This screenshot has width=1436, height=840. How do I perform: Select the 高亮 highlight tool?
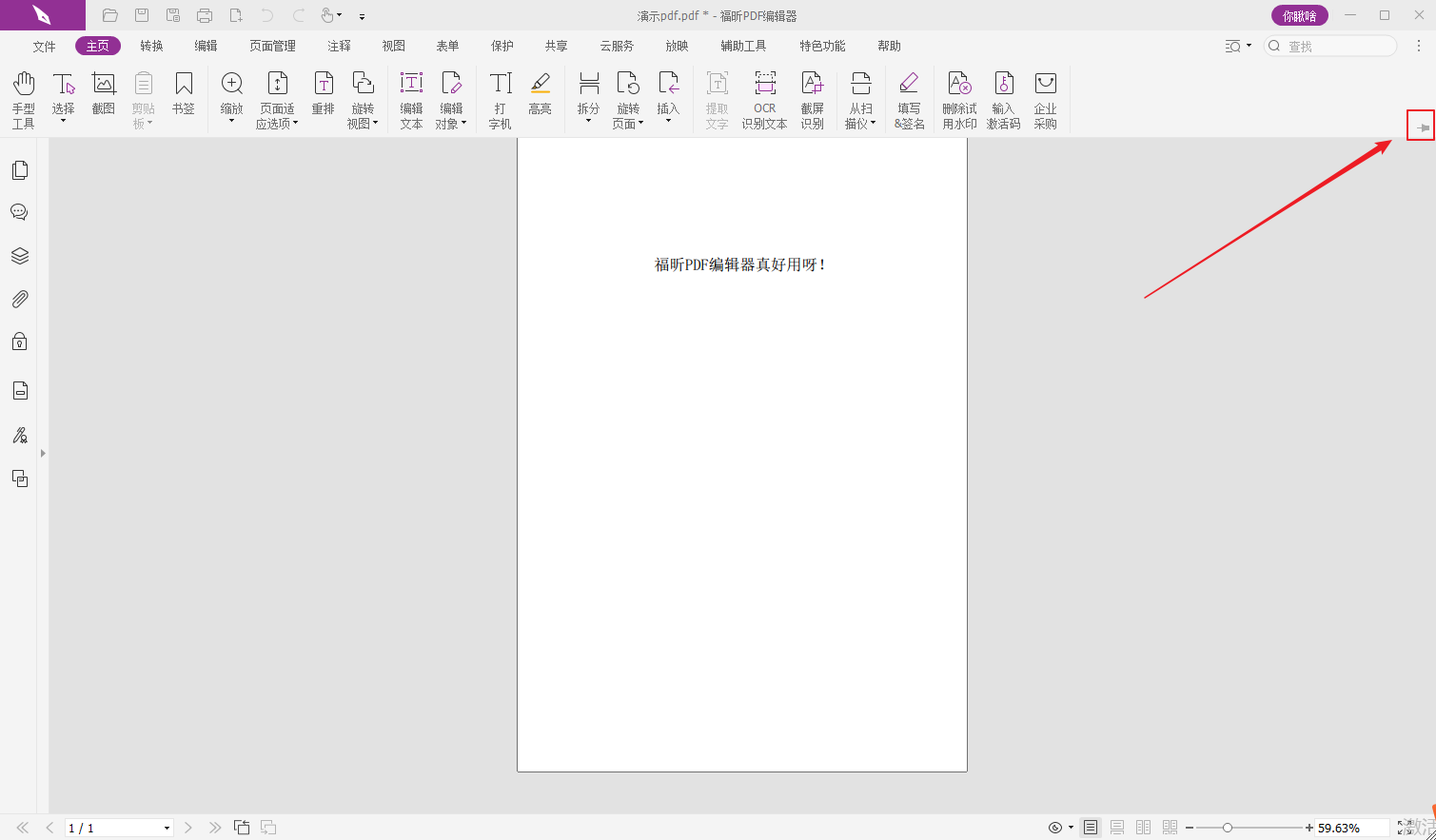(540, 94)
